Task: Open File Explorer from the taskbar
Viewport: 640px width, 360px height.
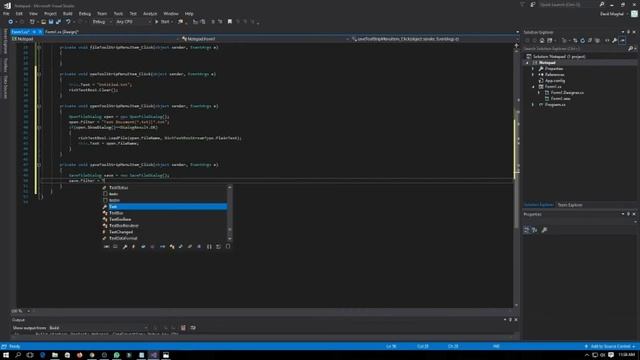Action: coord(55,355)
